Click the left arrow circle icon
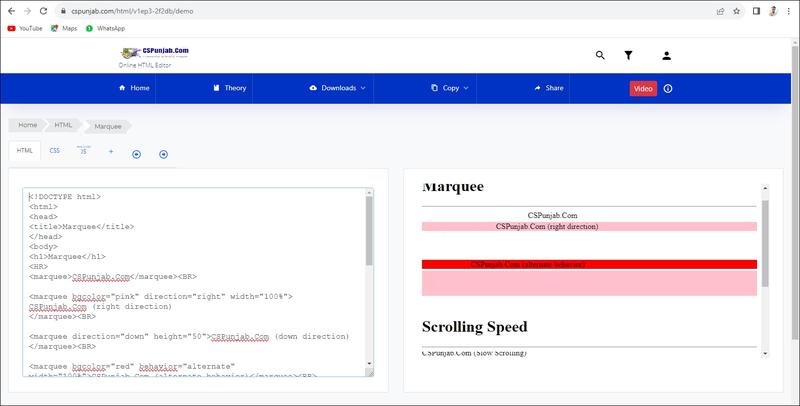The width and height of the screenshot is (800, 406). tap(136, 153)
